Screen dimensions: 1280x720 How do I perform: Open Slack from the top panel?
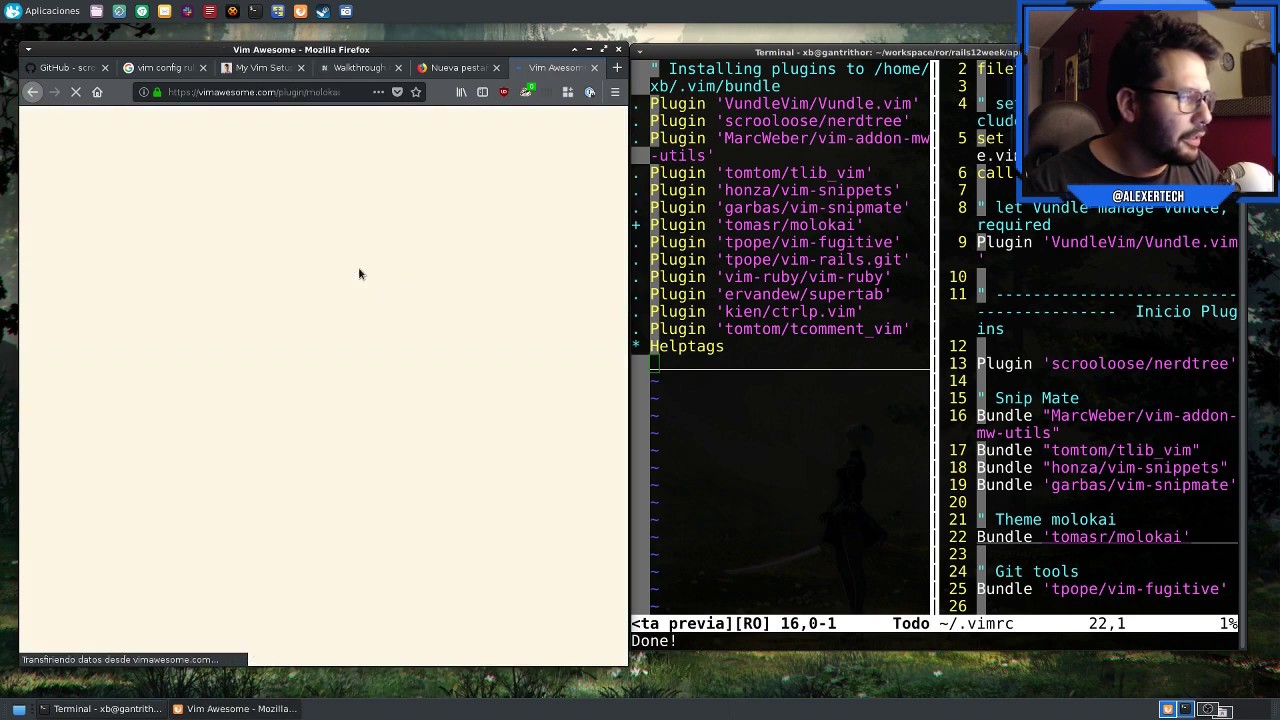point(187,11)
